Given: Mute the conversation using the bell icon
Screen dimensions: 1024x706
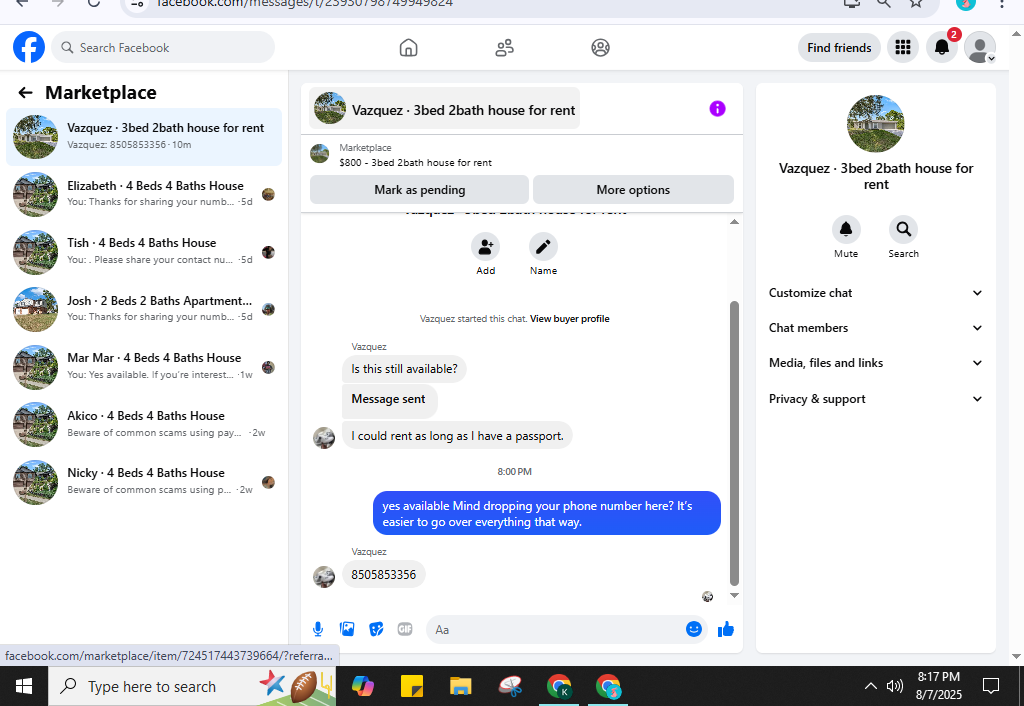Looking at the screenshot, I should pos(846,229).
